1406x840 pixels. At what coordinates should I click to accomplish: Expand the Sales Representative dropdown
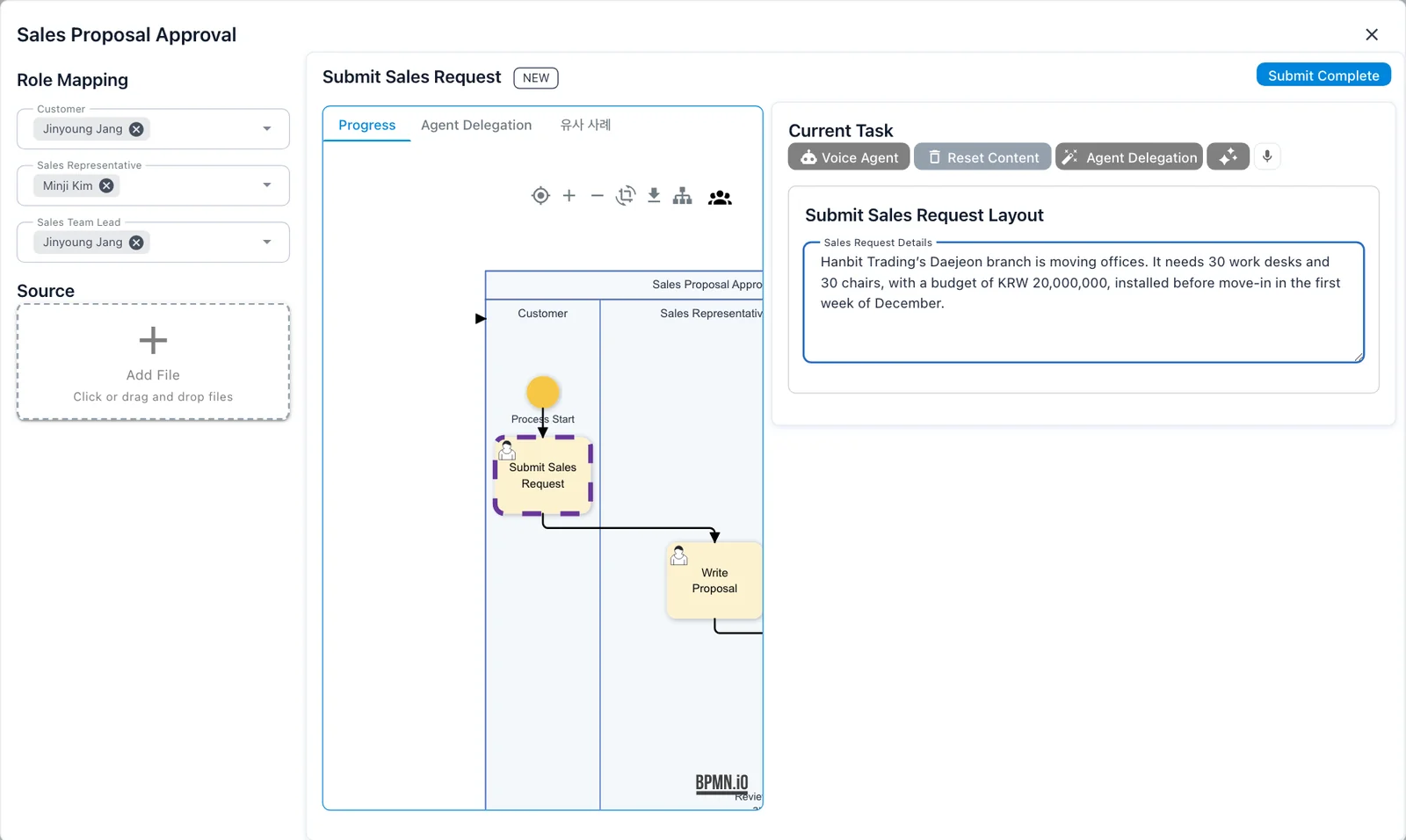pyautogui.click(x=267, y=185)
